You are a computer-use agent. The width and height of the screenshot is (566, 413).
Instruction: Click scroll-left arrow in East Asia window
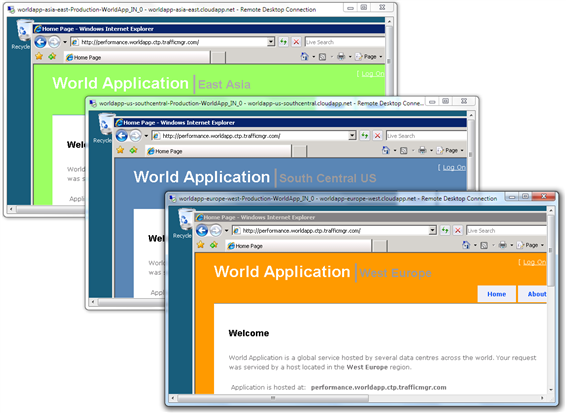(11, 209)
